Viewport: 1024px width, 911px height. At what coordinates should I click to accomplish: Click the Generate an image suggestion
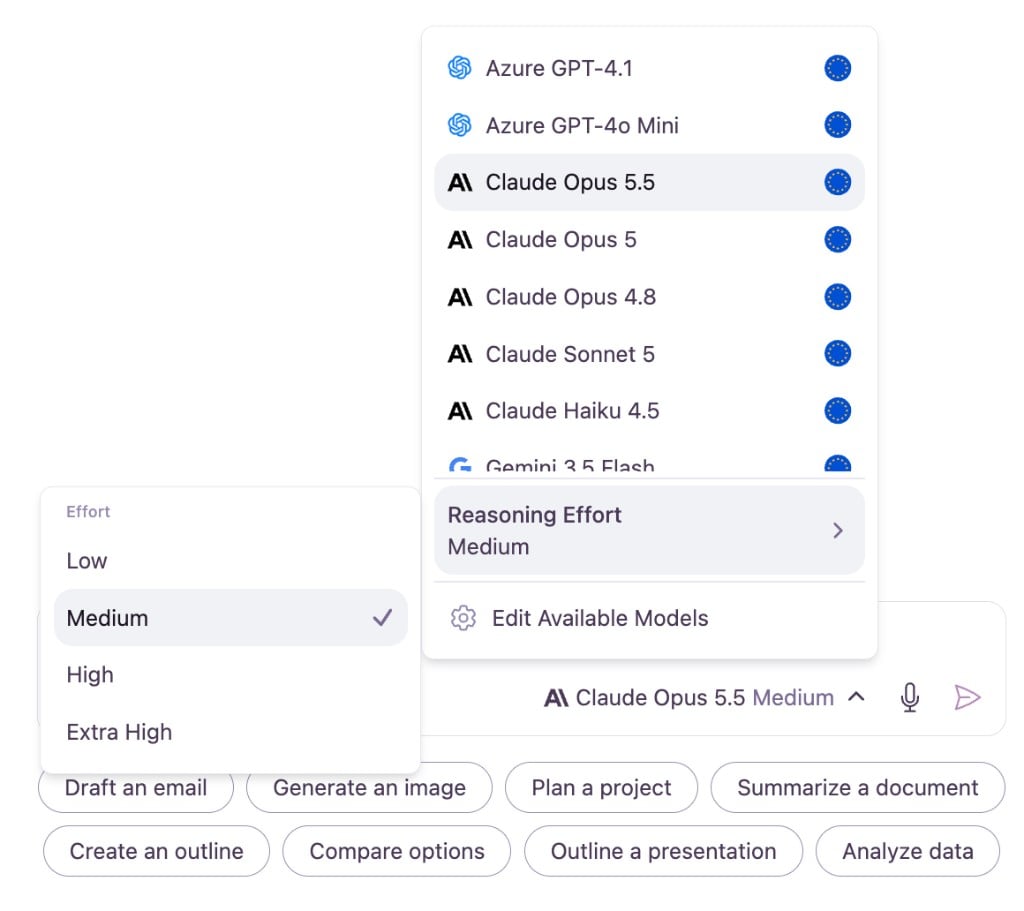(369, 788)
